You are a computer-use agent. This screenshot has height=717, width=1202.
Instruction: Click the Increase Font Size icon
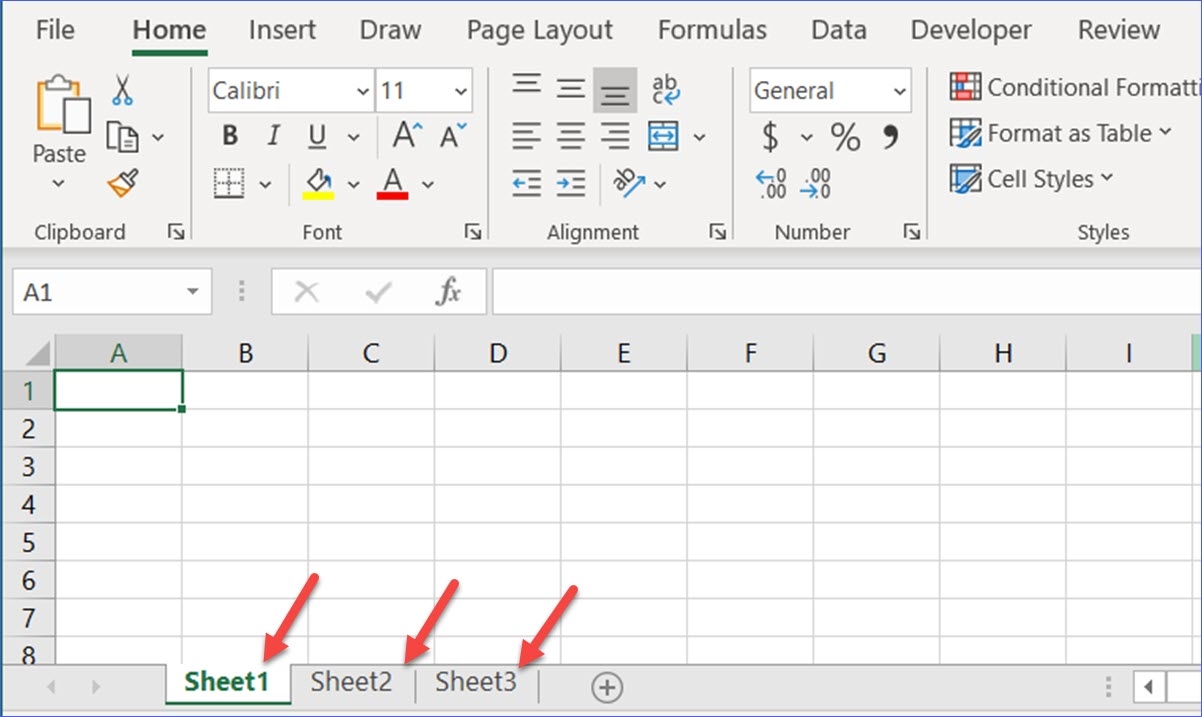click(x=404, y=136)
